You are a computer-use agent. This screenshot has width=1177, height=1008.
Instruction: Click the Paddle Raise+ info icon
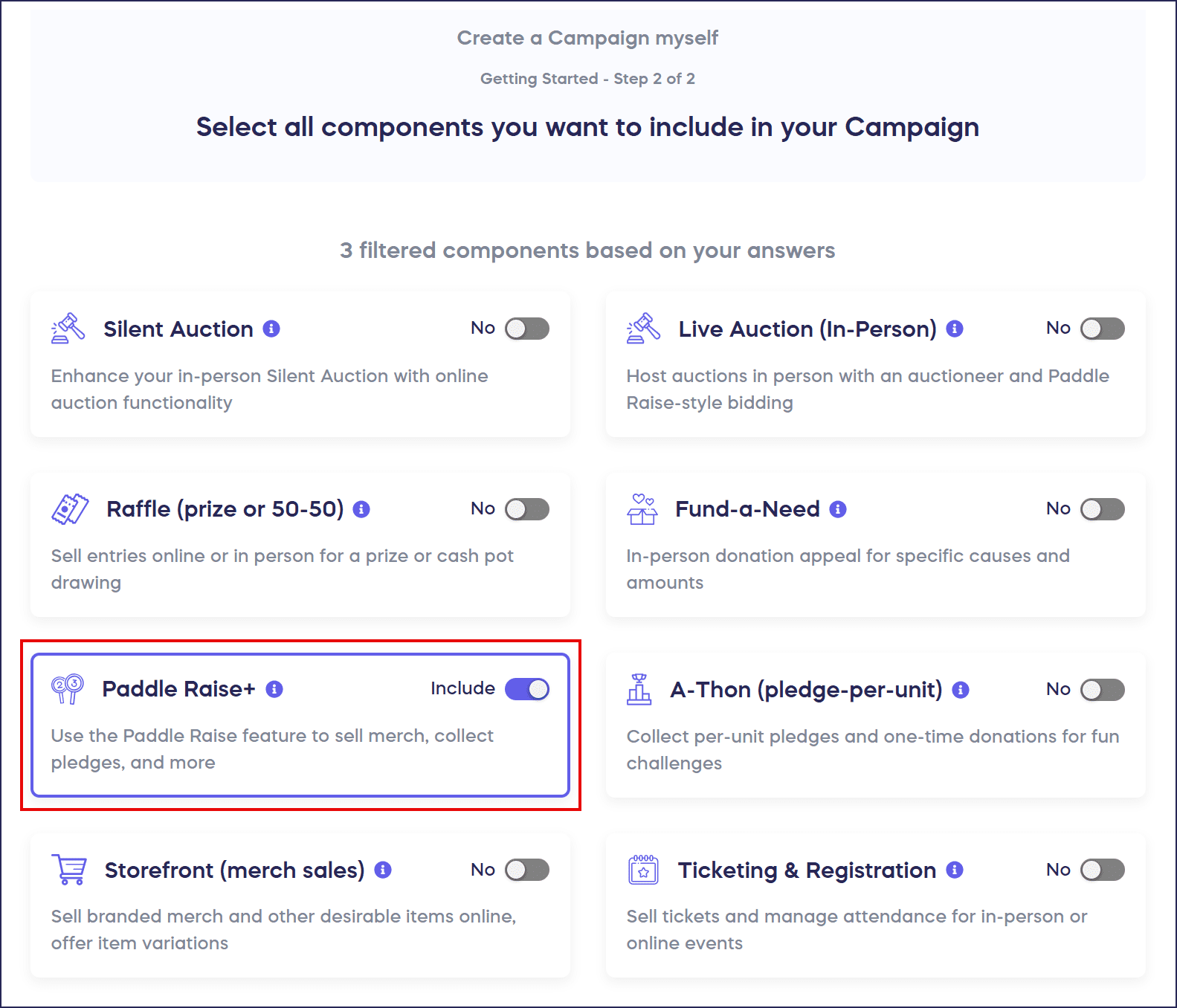point(274,689)
